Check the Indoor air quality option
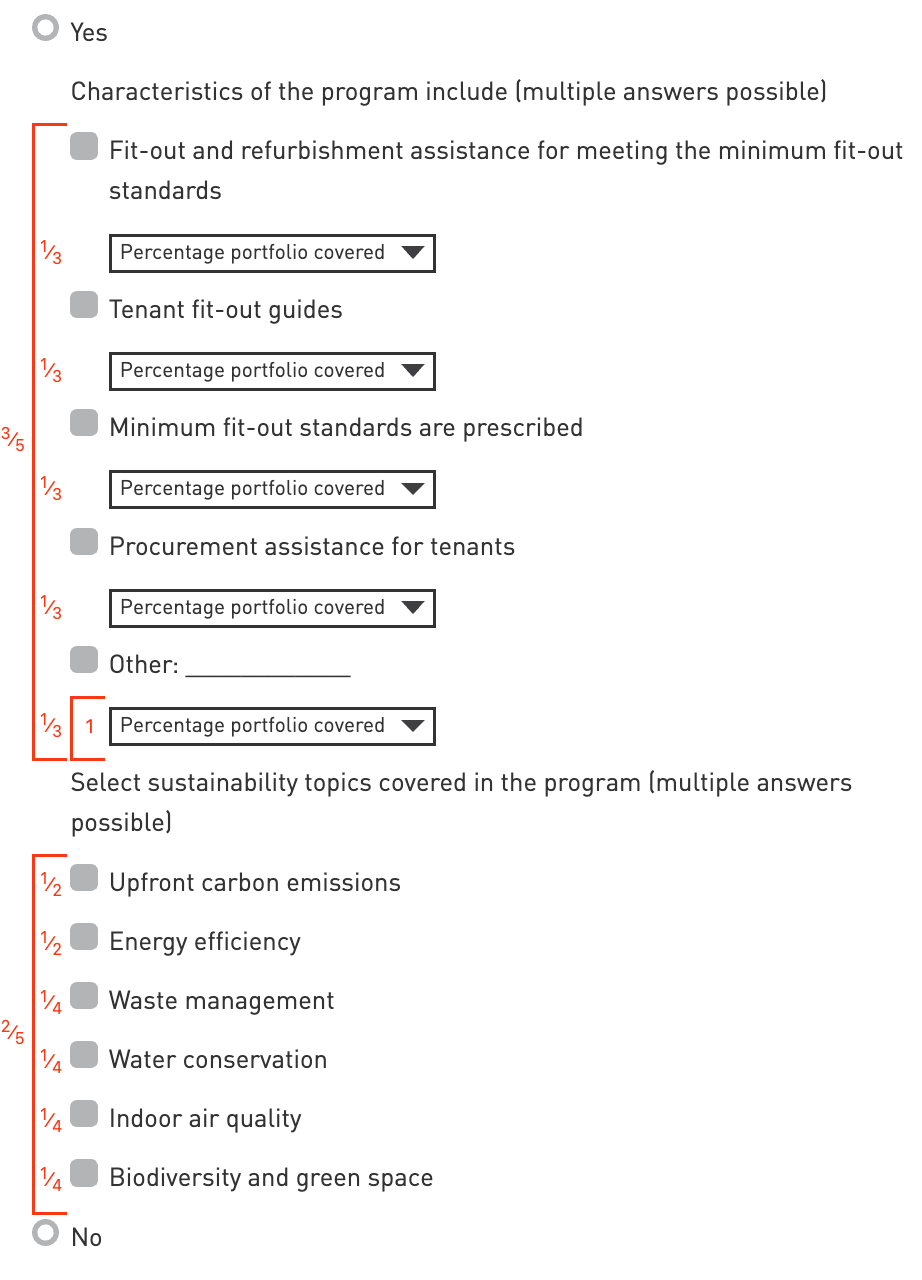Screen dimensions: 922x1280 [85, 1115]
